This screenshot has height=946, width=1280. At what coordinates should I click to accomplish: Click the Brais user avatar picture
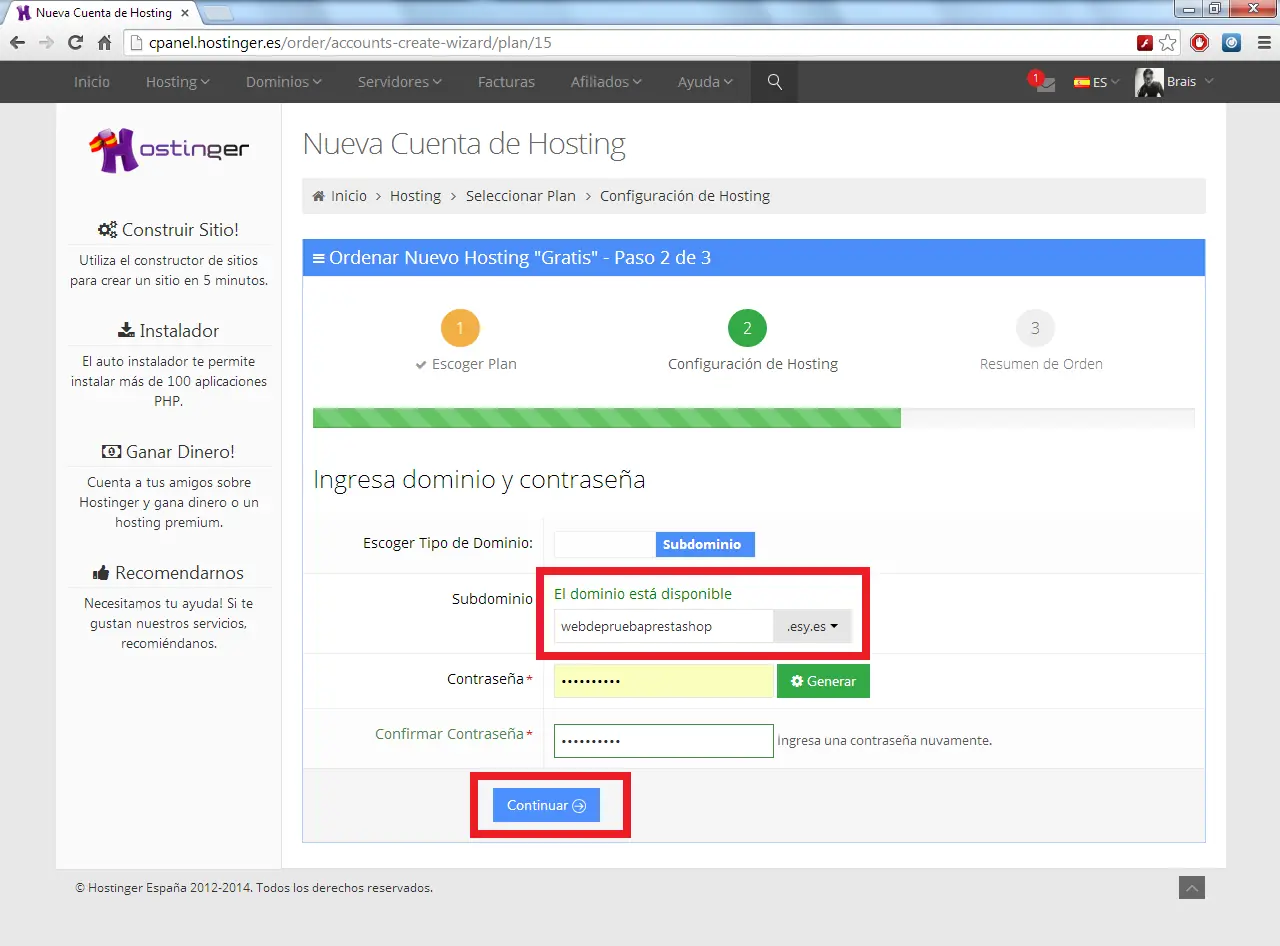tap(1149, 82)
